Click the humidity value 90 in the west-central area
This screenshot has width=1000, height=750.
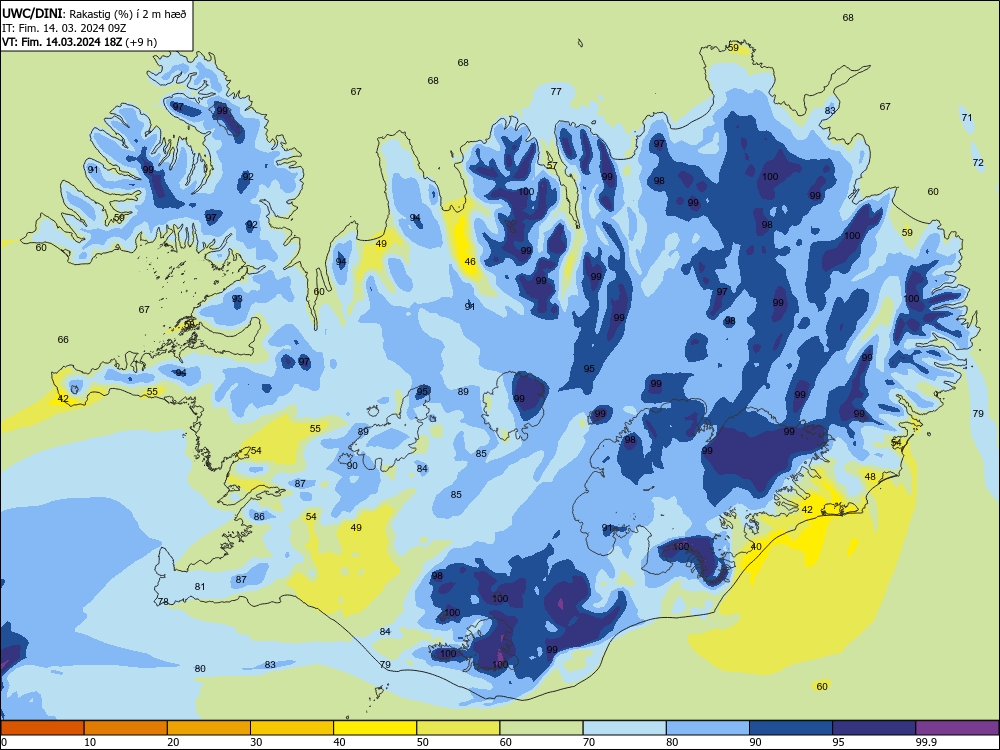352,466
